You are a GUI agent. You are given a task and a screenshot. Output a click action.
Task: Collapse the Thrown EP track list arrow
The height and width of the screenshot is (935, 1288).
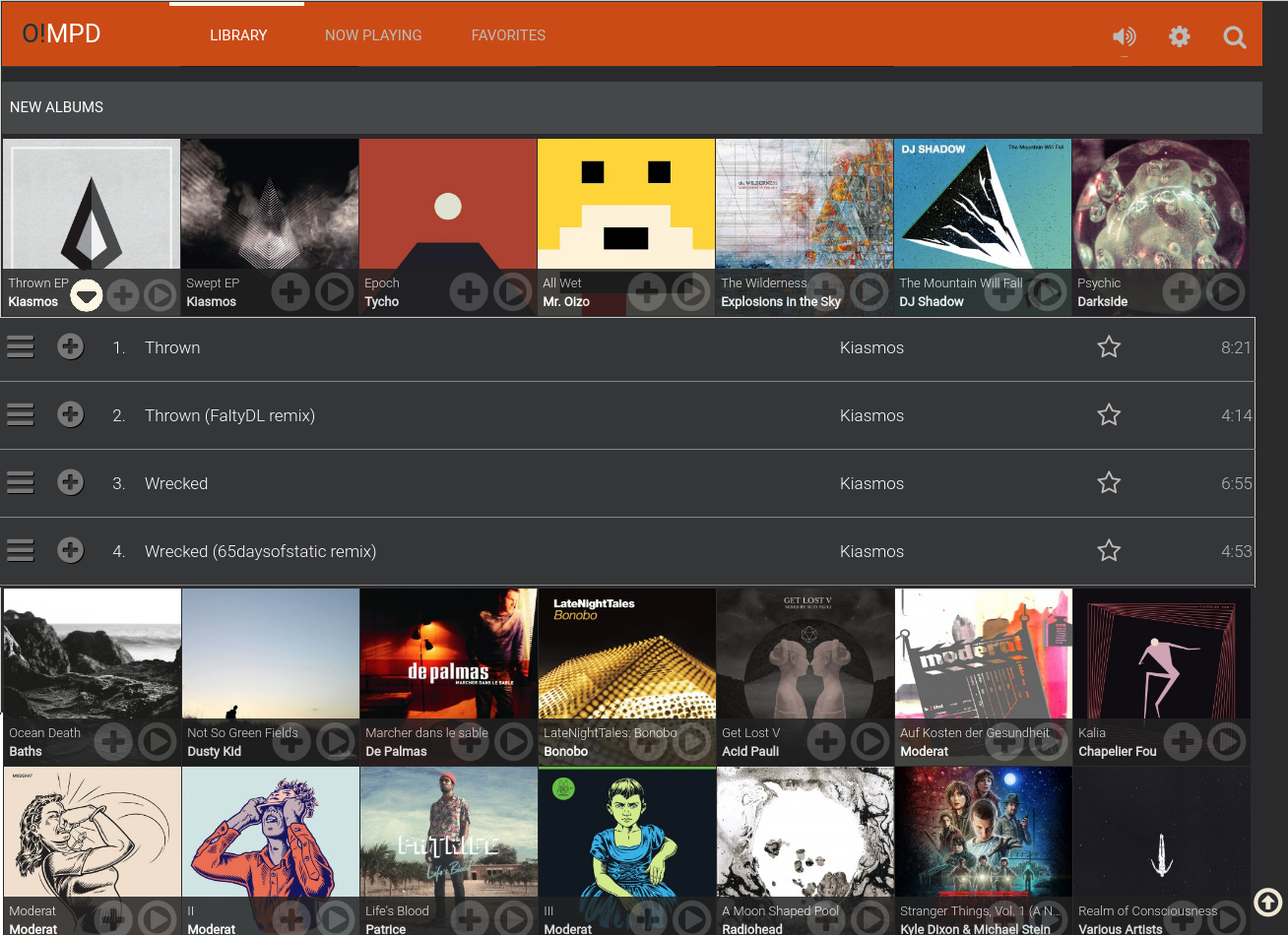pos(87,293)
